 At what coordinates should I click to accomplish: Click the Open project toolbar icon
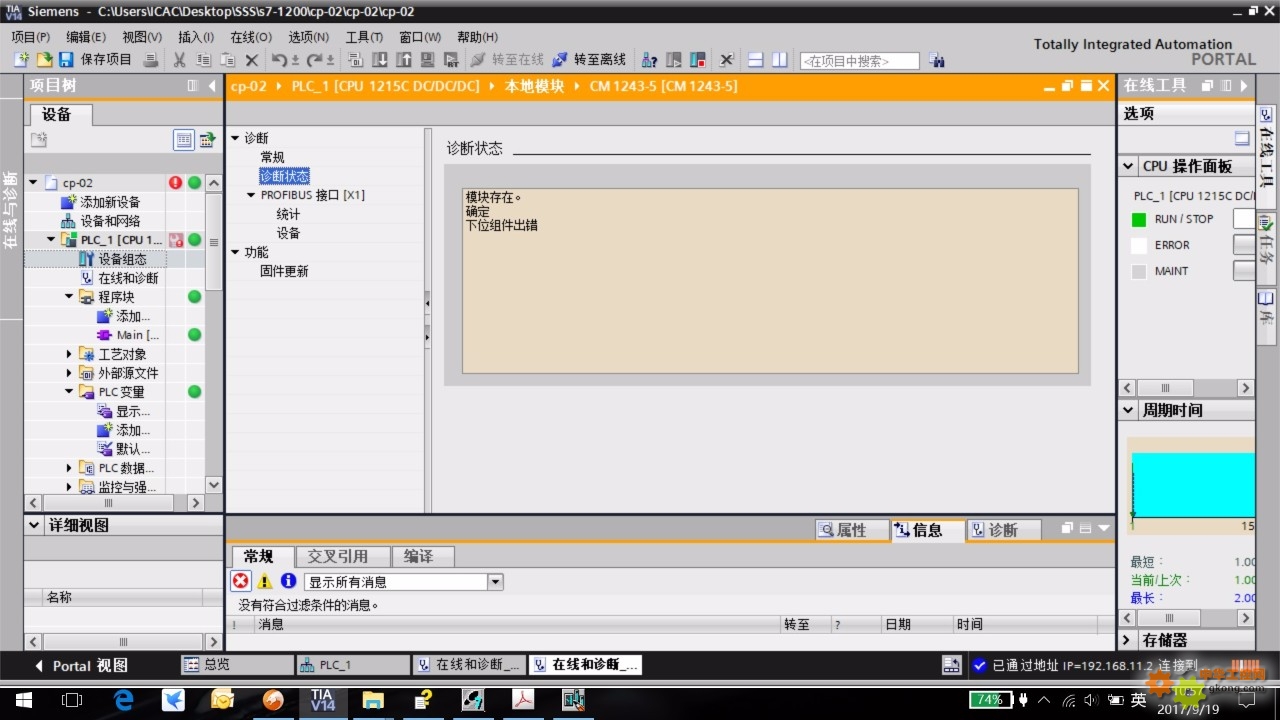point(44,60)
